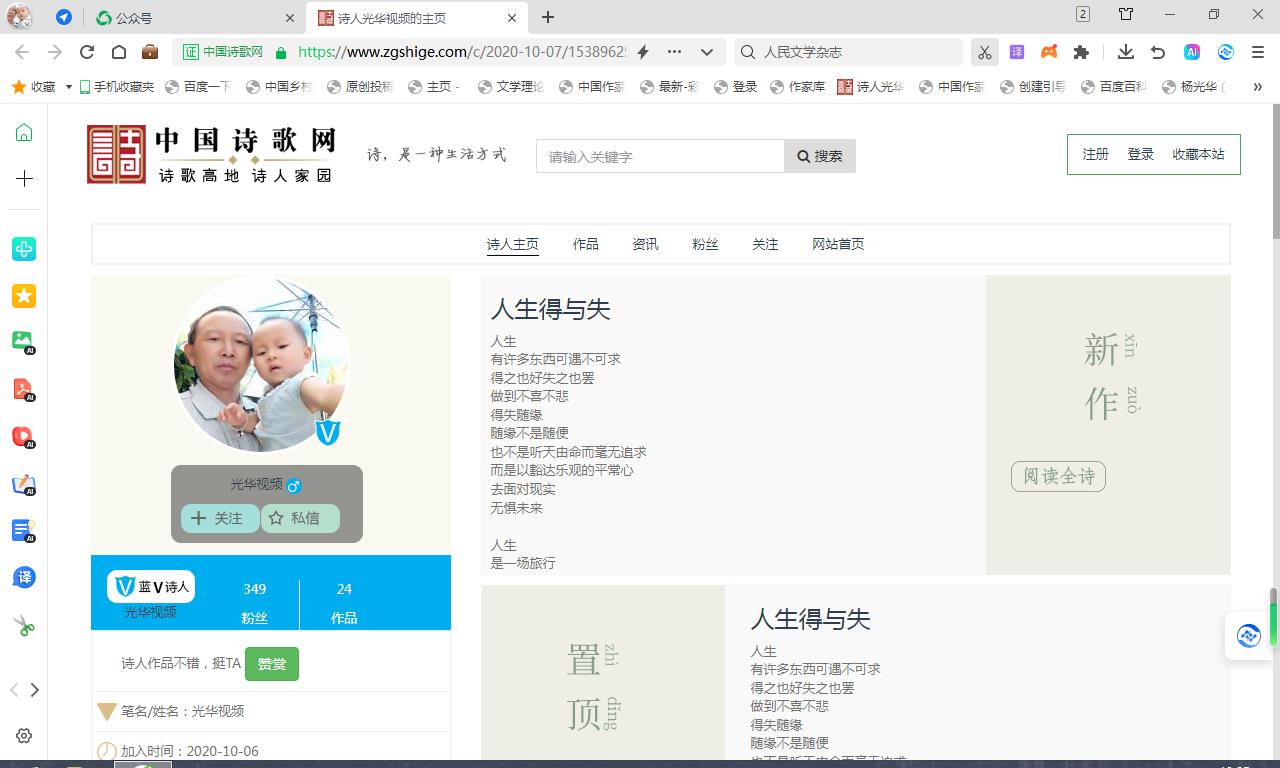The width and height of the screenshot is (1280, 768).
Task: Select the 诗人主页 navigation tab
Action: (513, 244)
